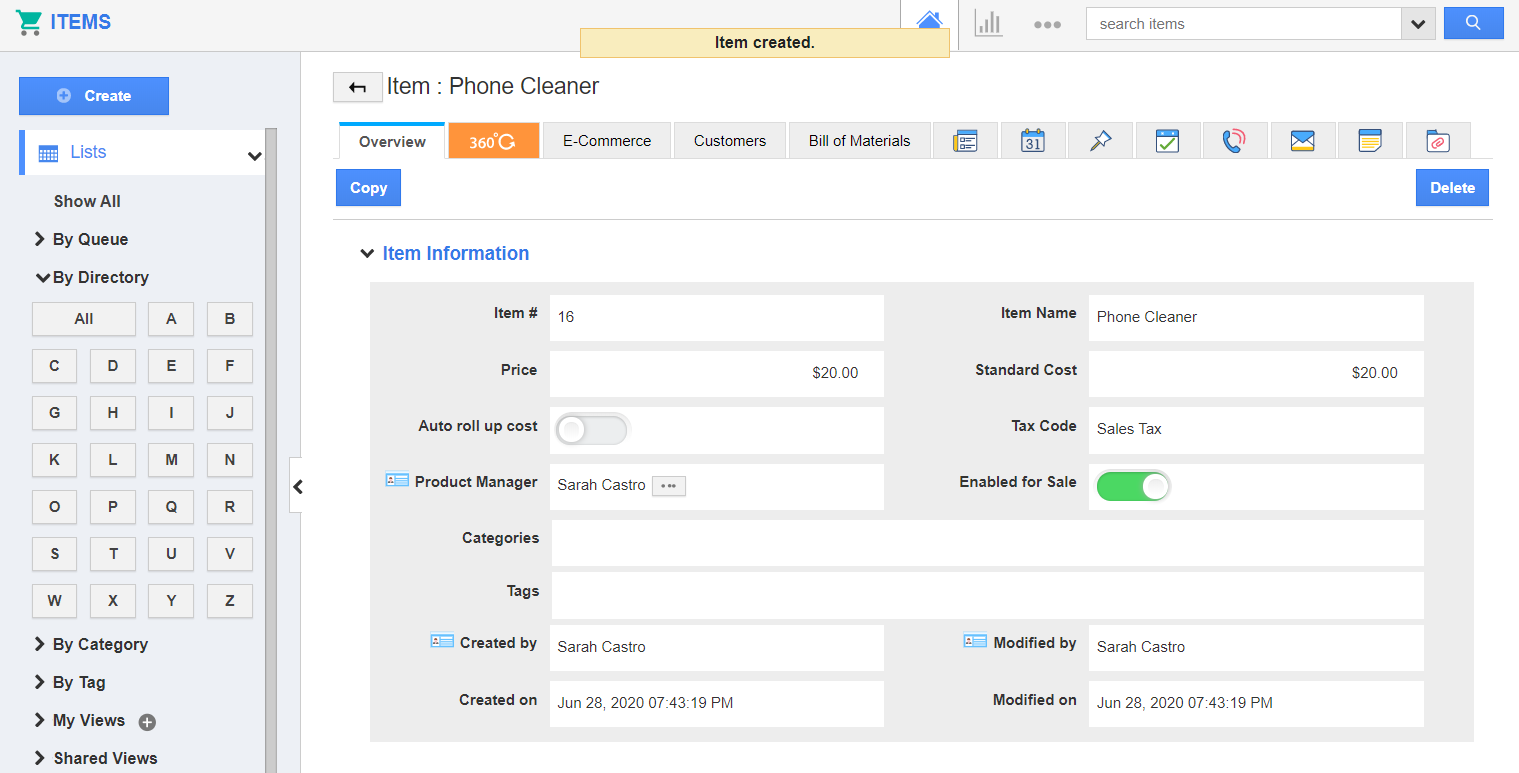Open the notes icon tab

1369,141
